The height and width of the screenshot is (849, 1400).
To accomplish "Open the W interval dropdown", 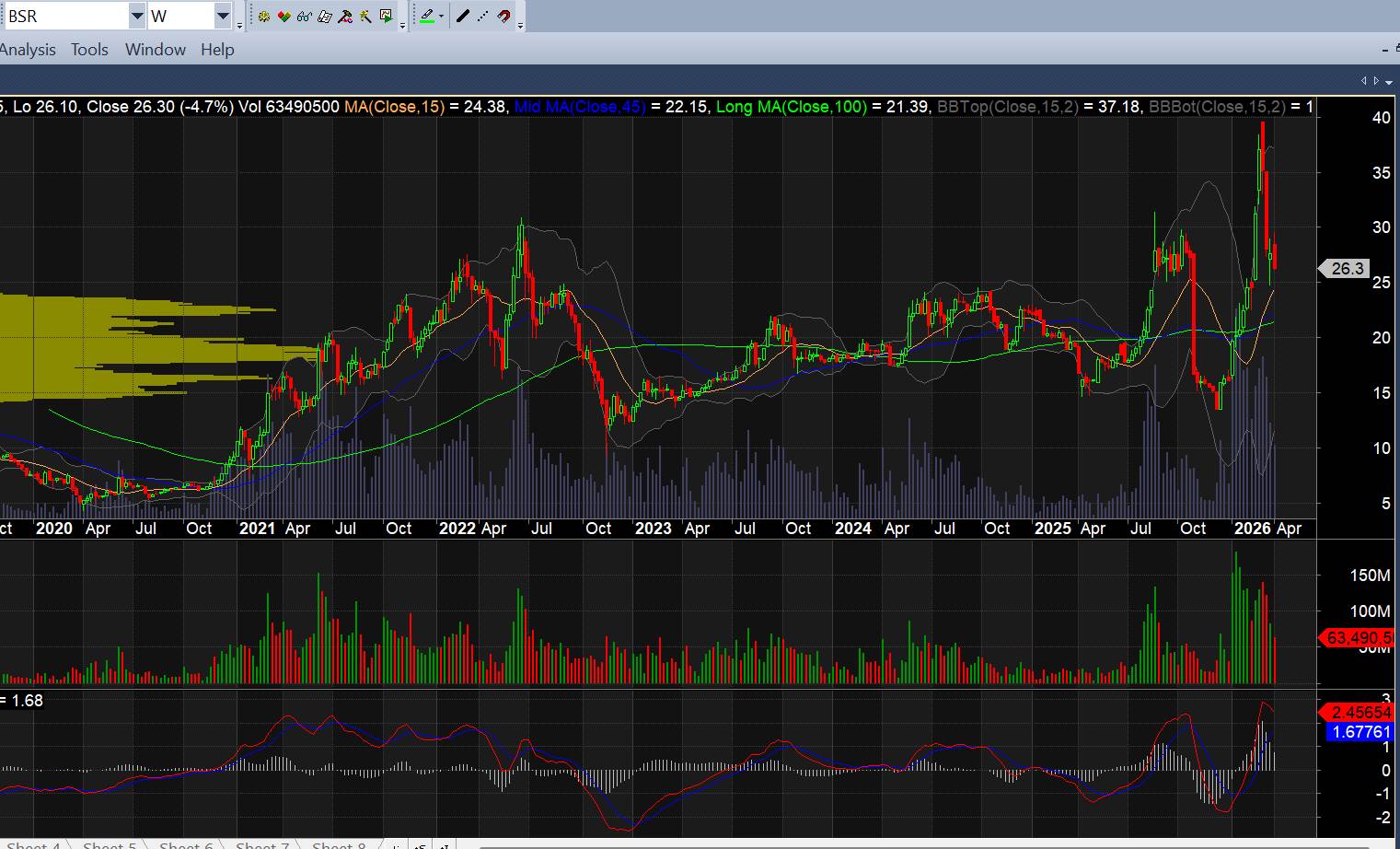I will [223, 17].
